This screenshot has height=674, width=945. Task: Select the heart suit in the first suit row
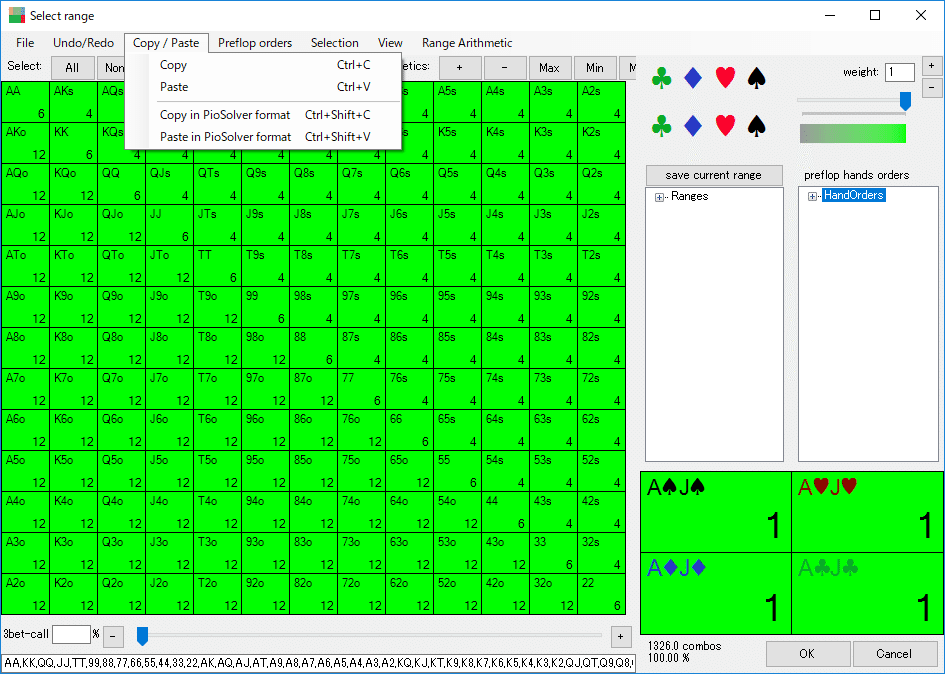pyautogui.click(x=725, y=78)
